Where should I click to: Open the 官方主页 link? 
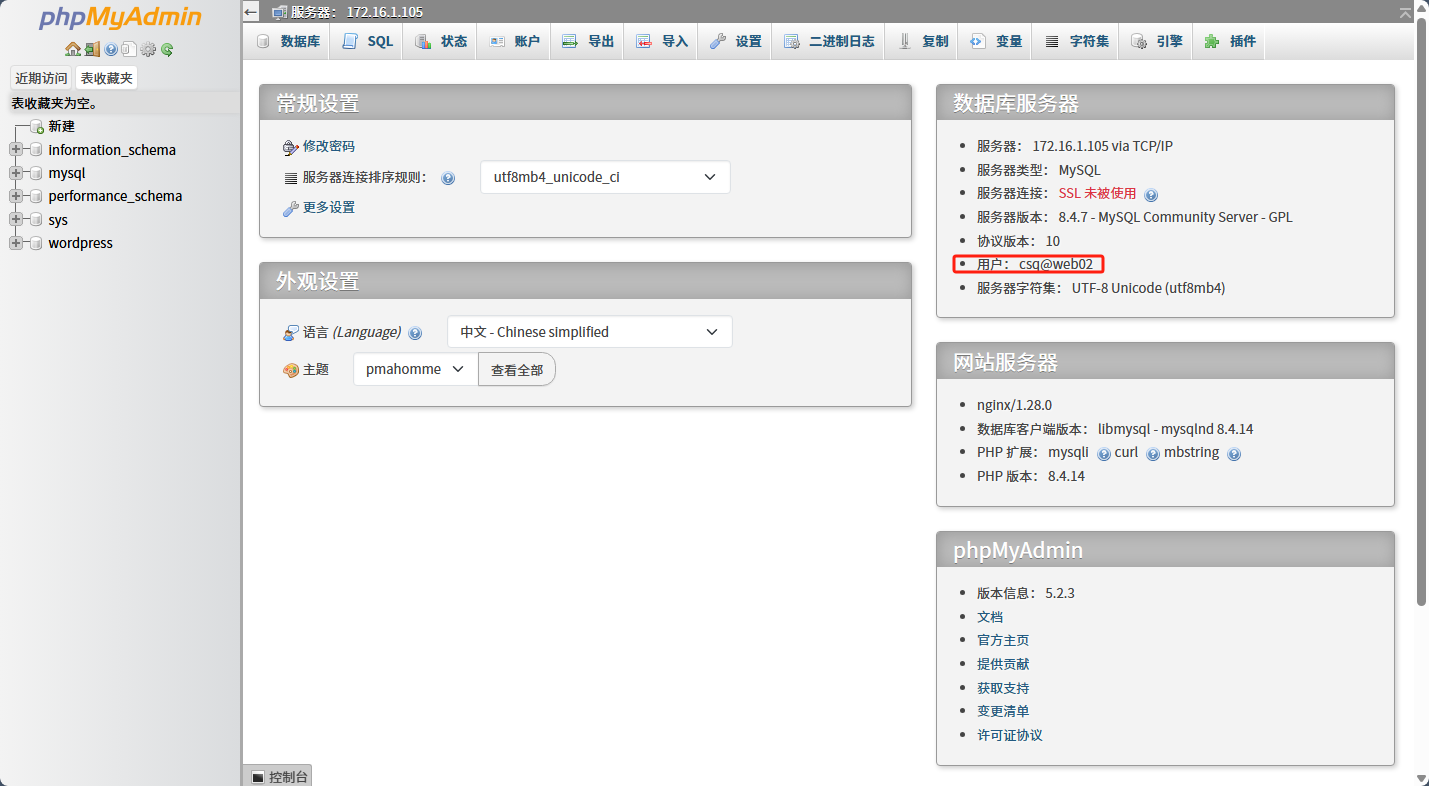point(1003,641)
